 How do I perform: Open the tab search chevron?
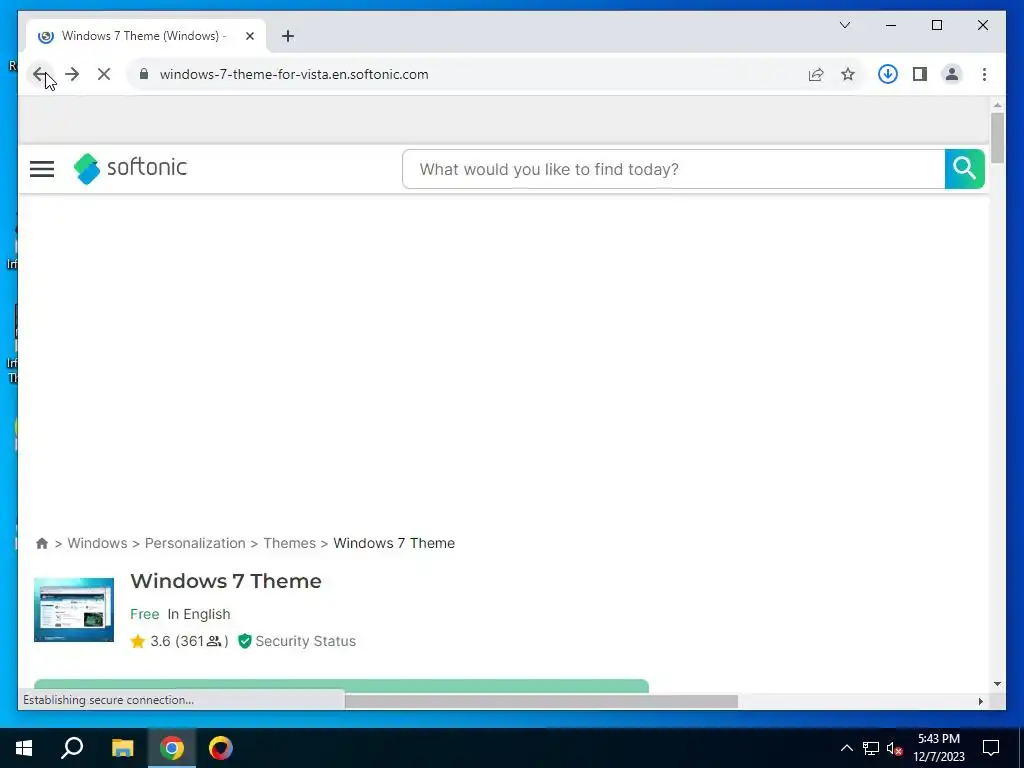844,25
